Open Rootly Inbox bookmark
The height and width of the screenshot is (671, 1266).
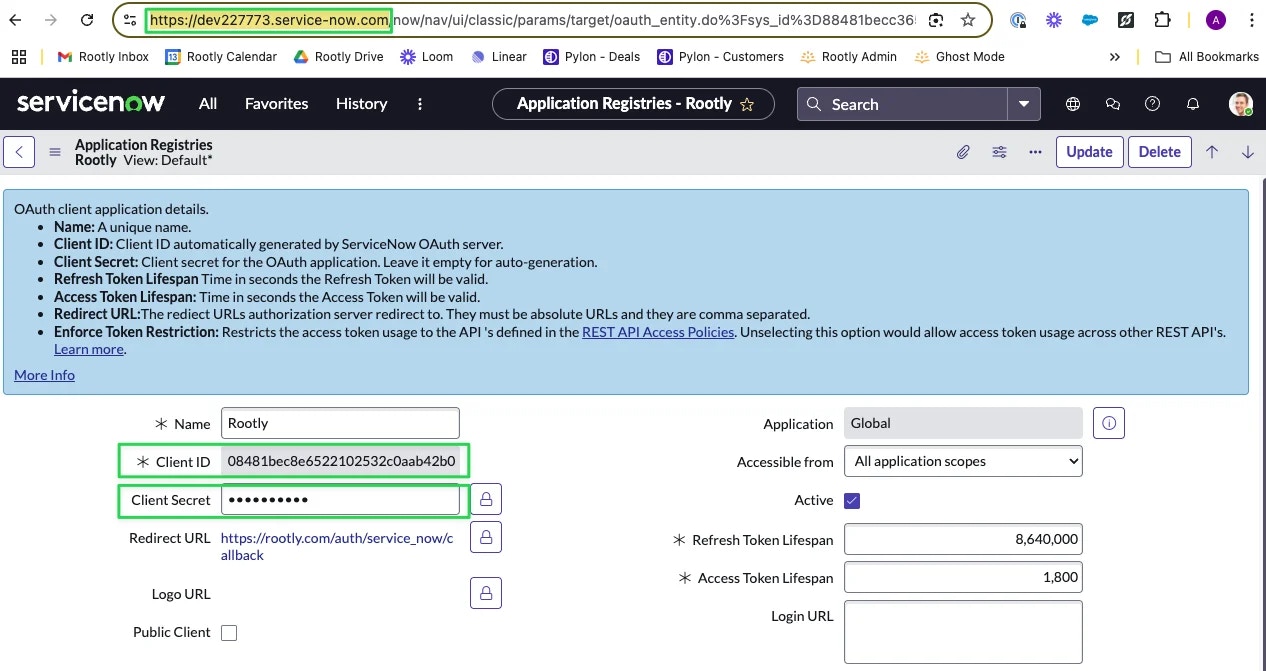pyautogui.click(x=103, y=57)
